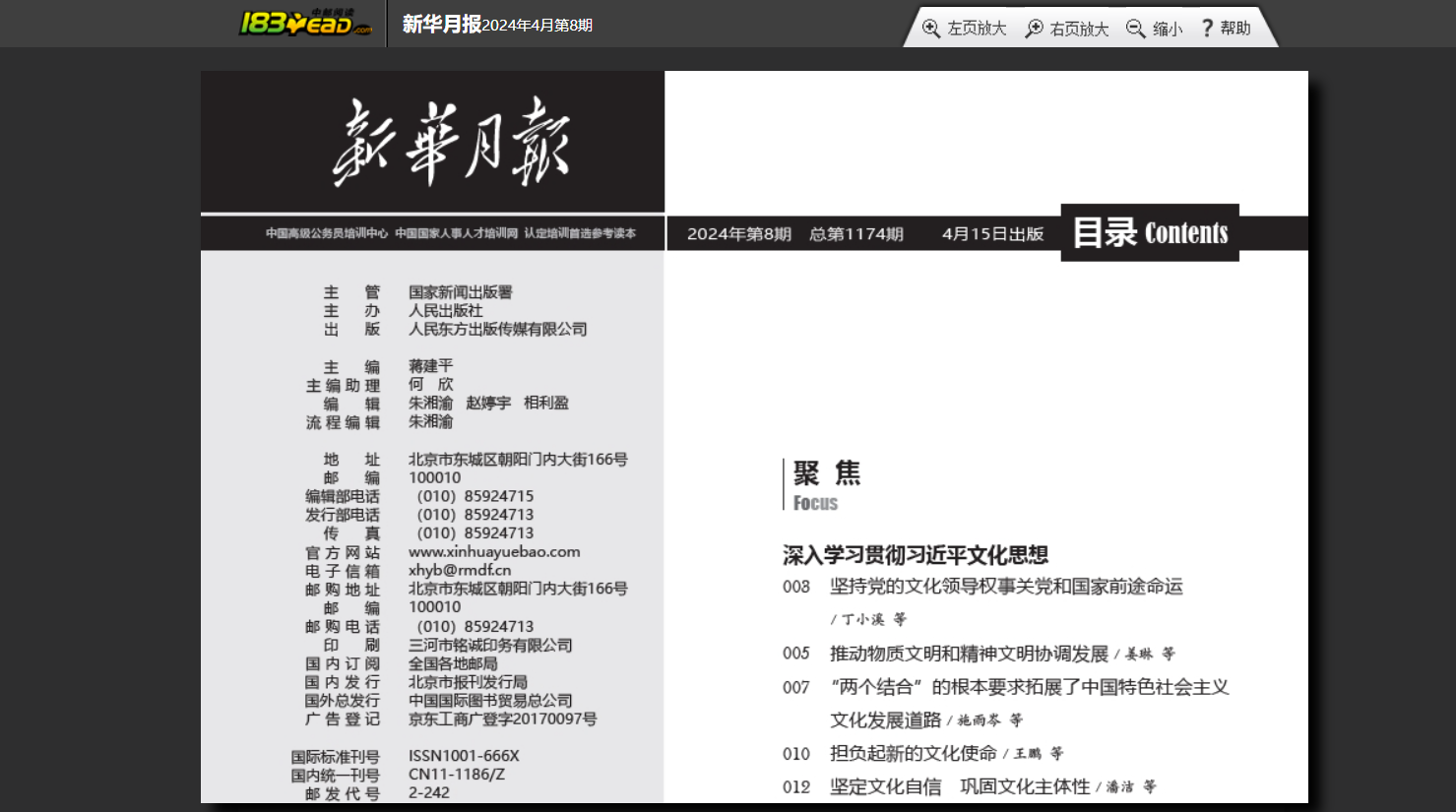Click the CN11-1186/Z serial number
This screenshot has width=1456, height=812.
(457, 775)
